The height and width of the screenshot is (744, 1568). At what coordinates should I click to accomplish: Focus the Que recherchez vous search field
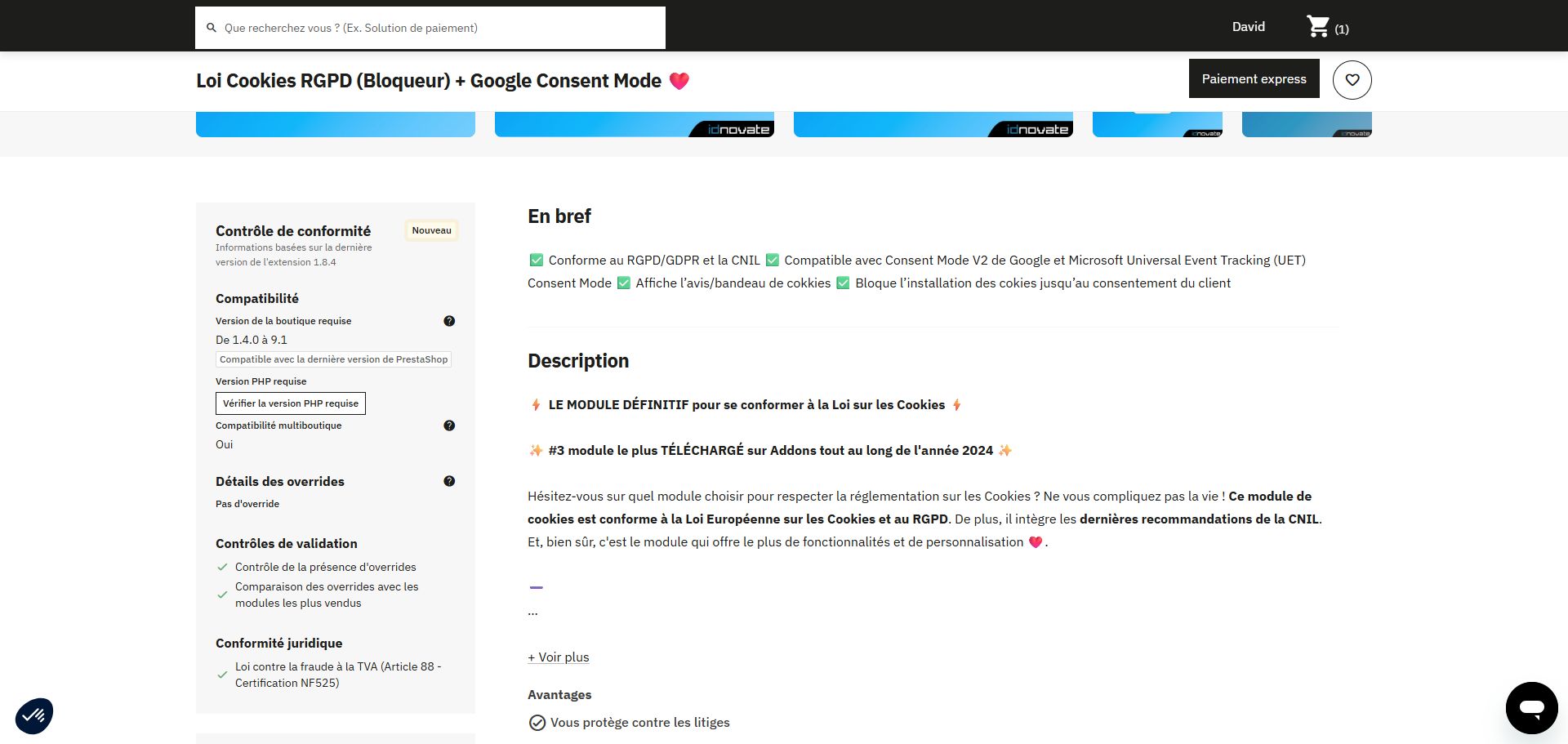(430, 28)
